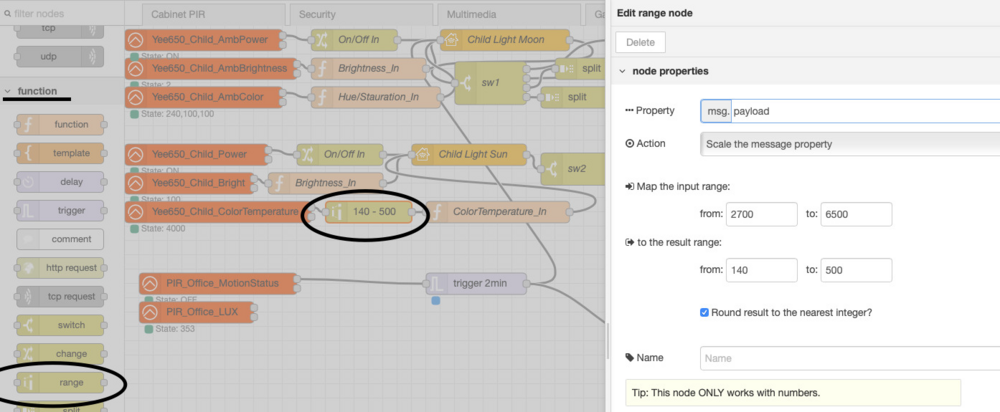Select the Hue/Stauration_In function node
Image resolution: width=1000 pixels, height=412 pixels.
376,97
